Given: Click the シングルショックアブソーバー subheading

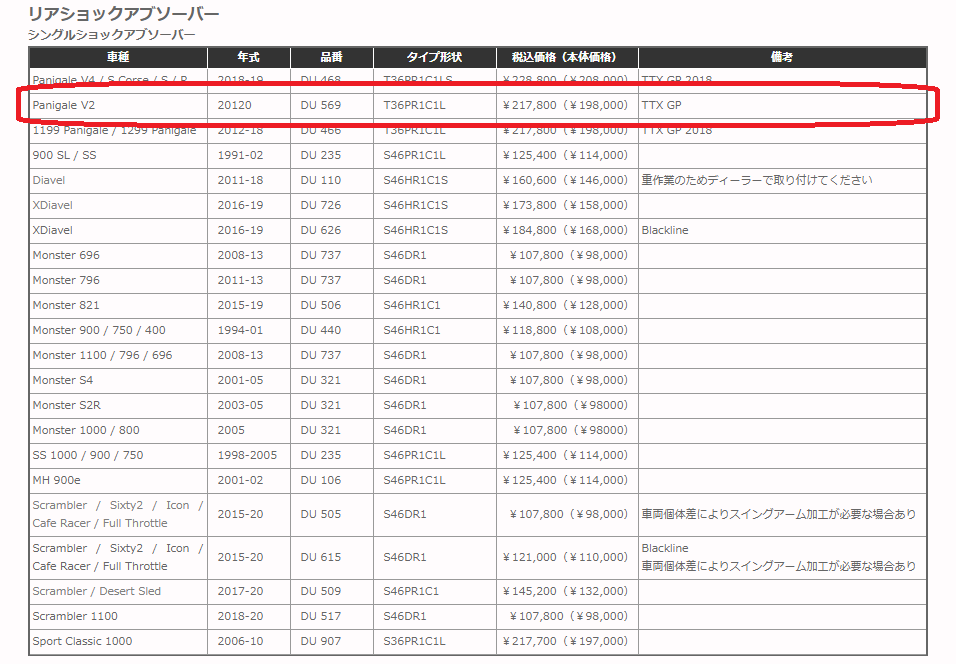Looking at the screenshot, I should [x=112, y=35].
